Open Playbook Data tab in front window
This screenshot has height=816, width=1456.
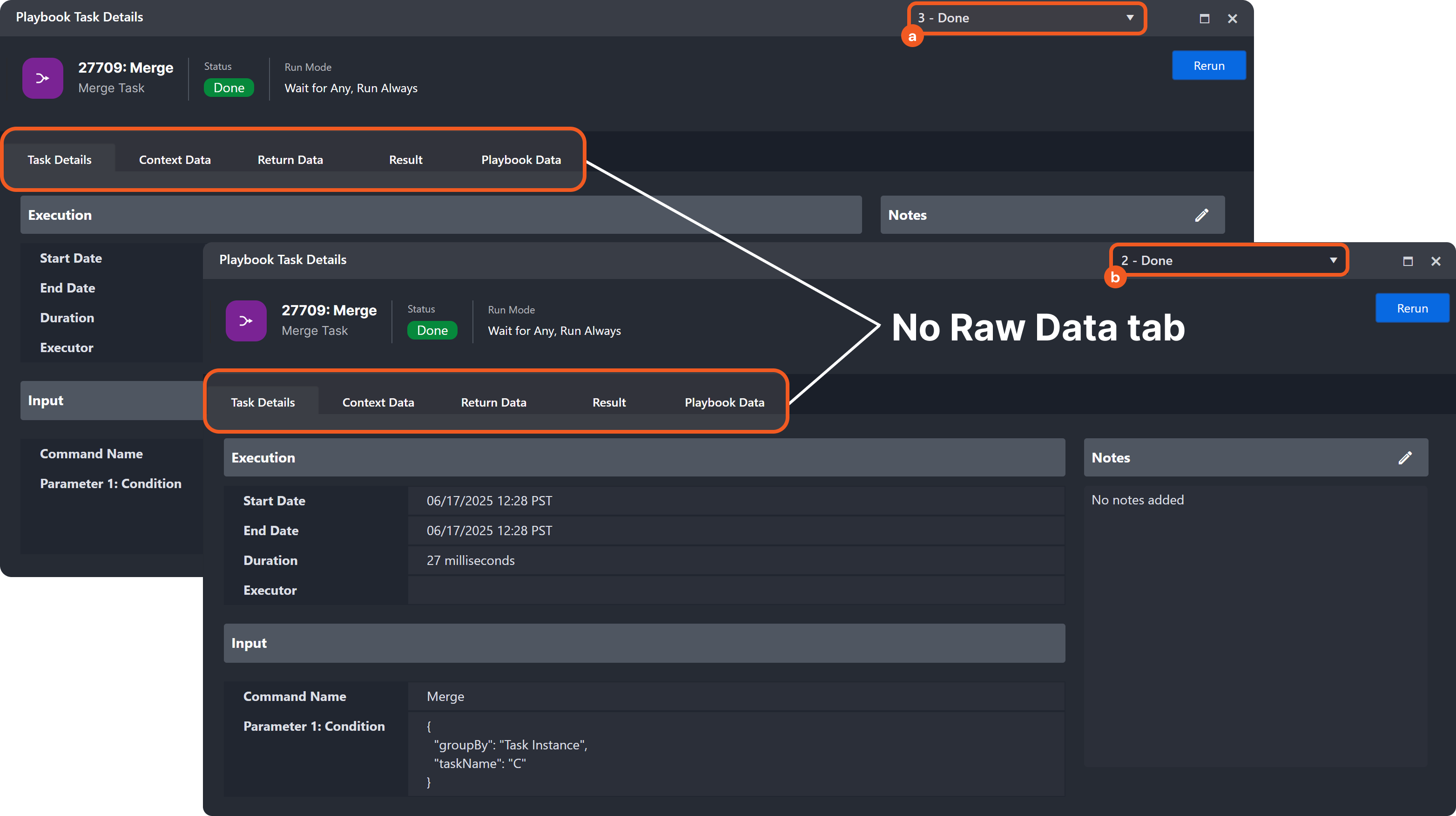(x=724, y=402)
